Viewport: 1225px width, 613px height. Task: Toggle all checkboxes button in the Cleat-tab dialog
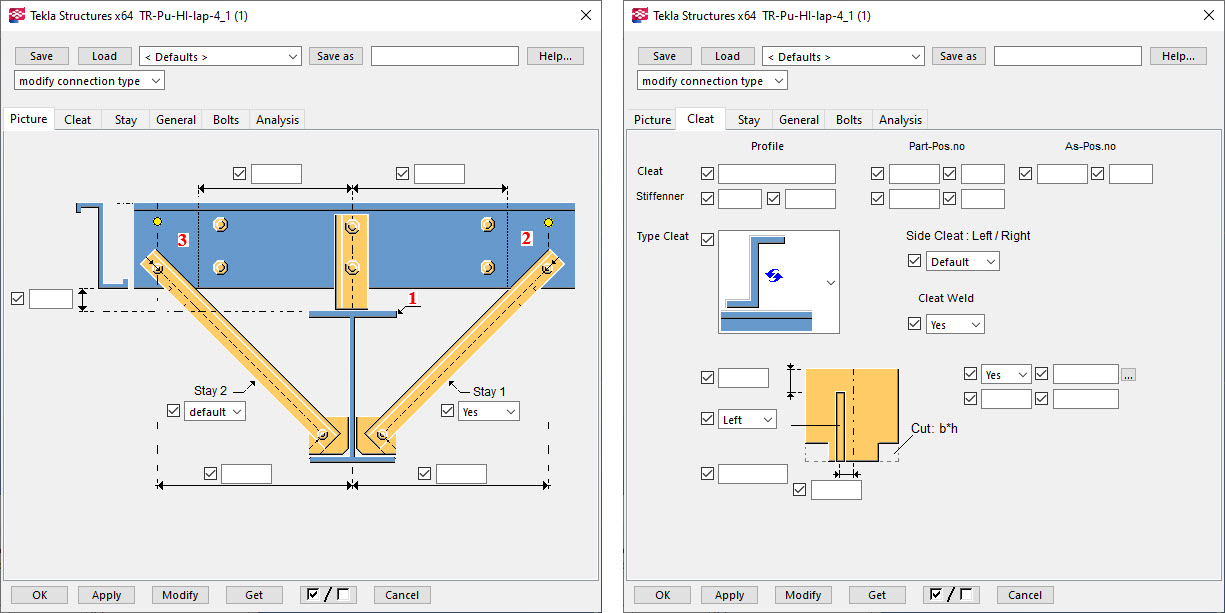click(x=951, y=595)
